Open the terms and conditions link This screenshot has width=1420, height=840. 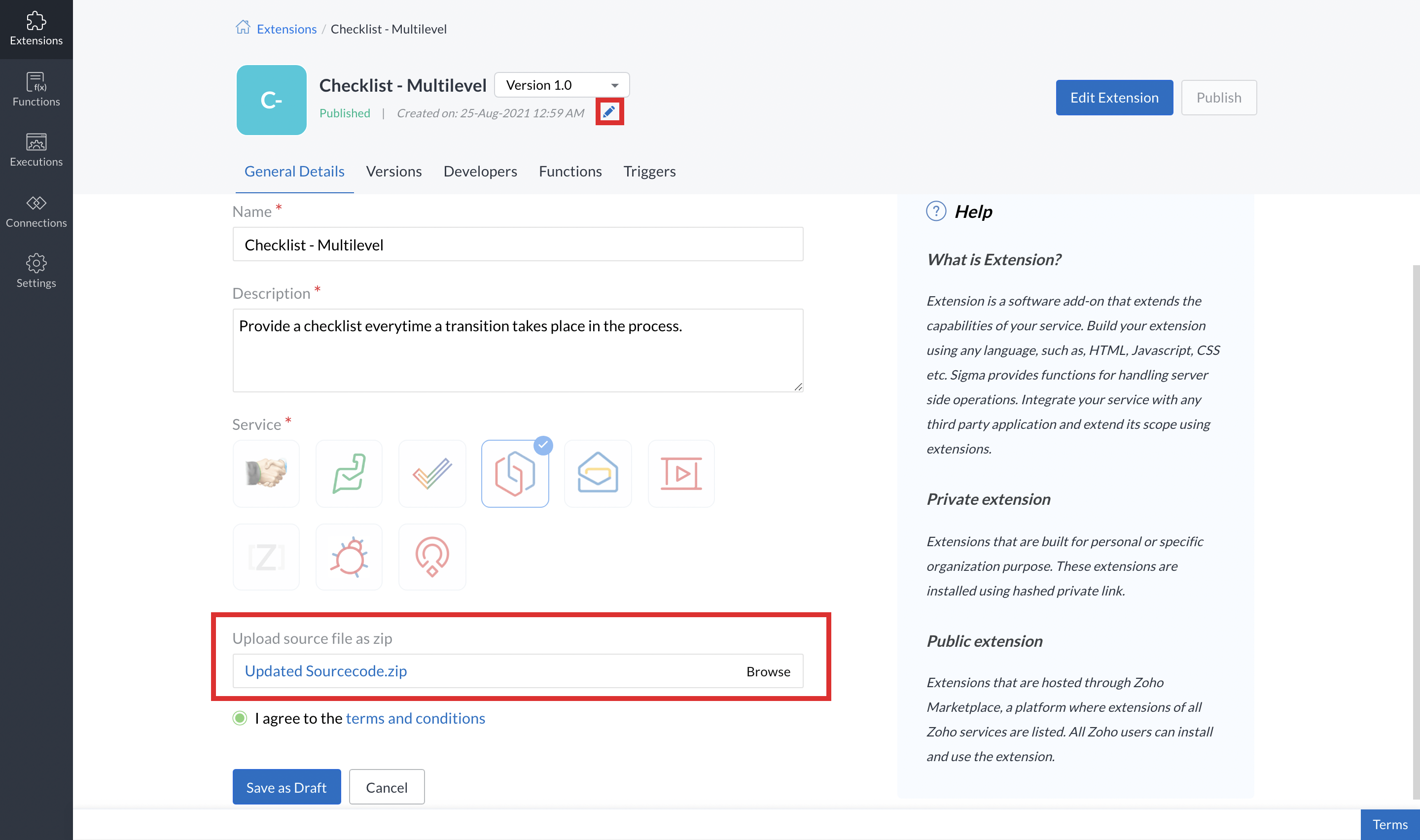415,718
